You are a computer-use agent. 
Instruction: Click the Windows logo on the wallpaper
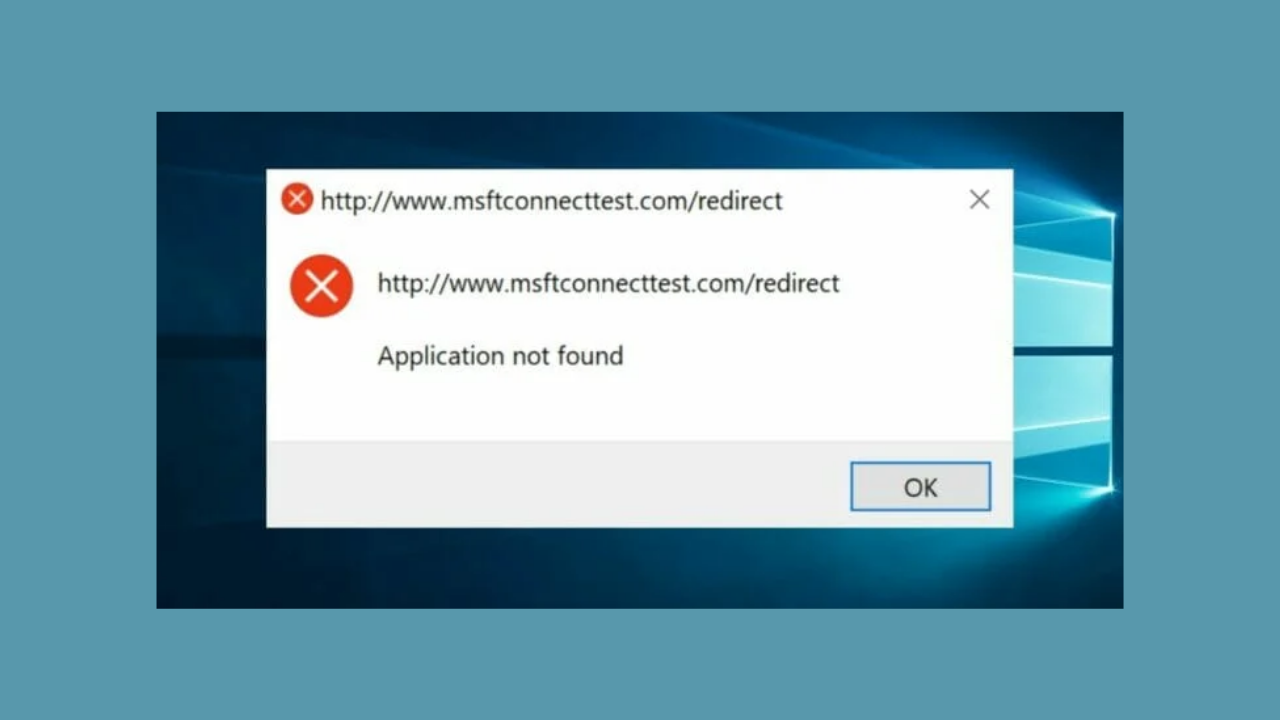point(1064,350)
